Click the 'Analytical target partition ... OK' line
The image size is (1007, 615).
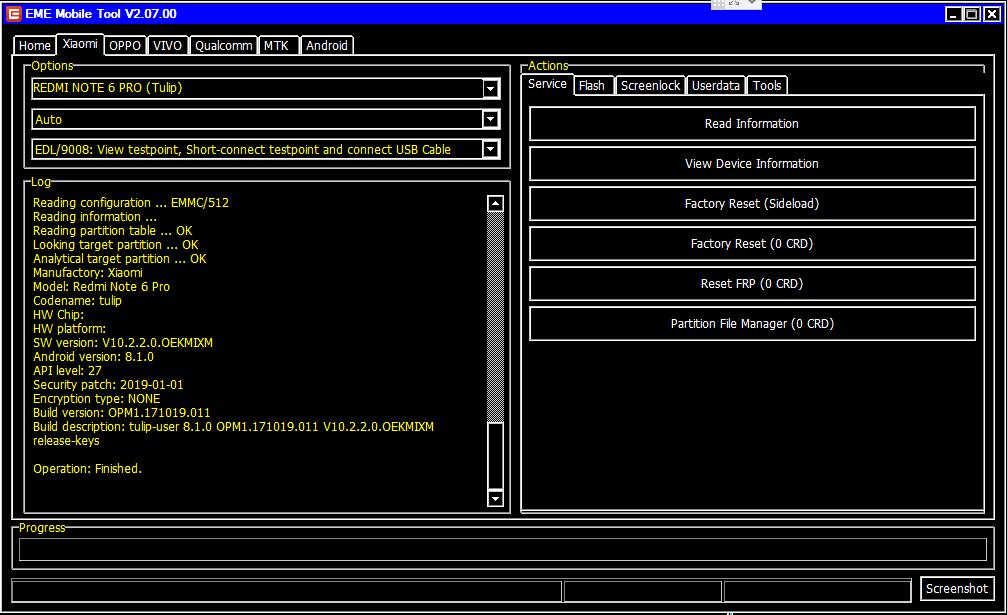(119, 259)
